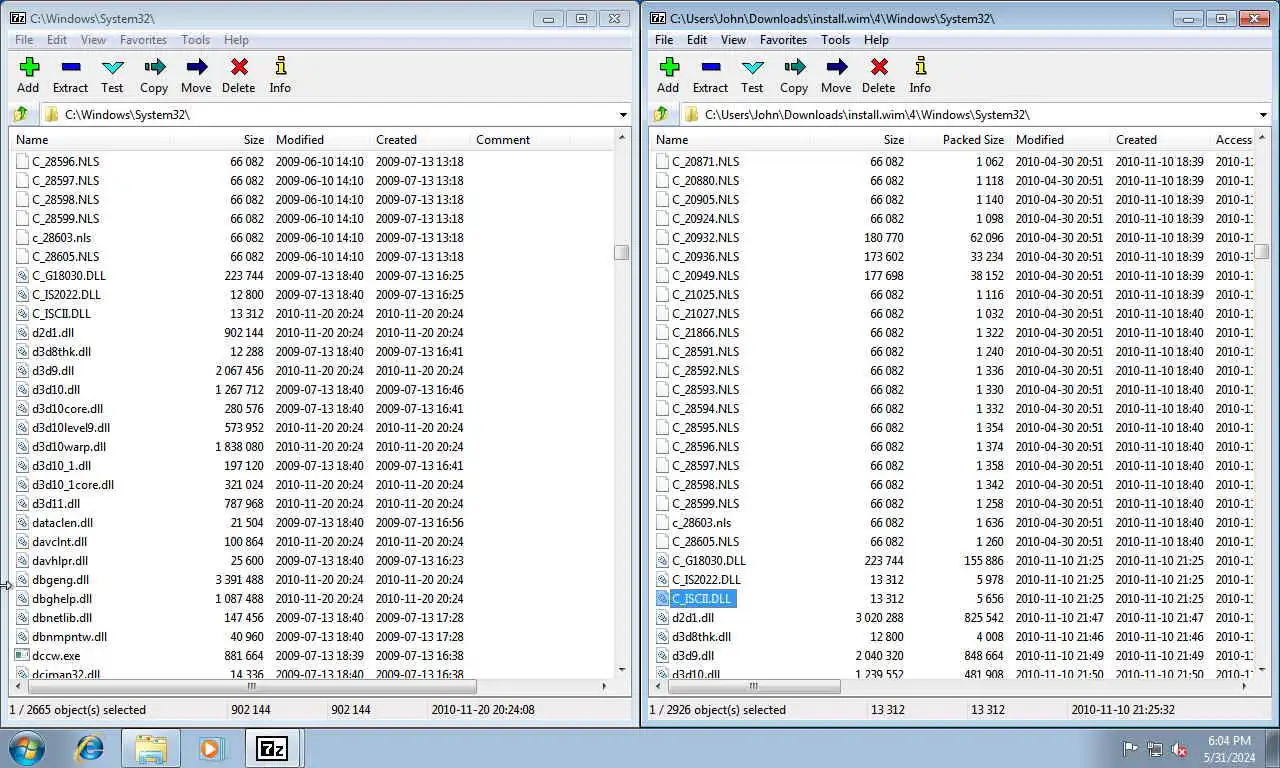The width and height of the screenshot is (1280, 768).
Task: Select d2d1.dll in left window
Action: pyautogui.click(x=53, y=332)
